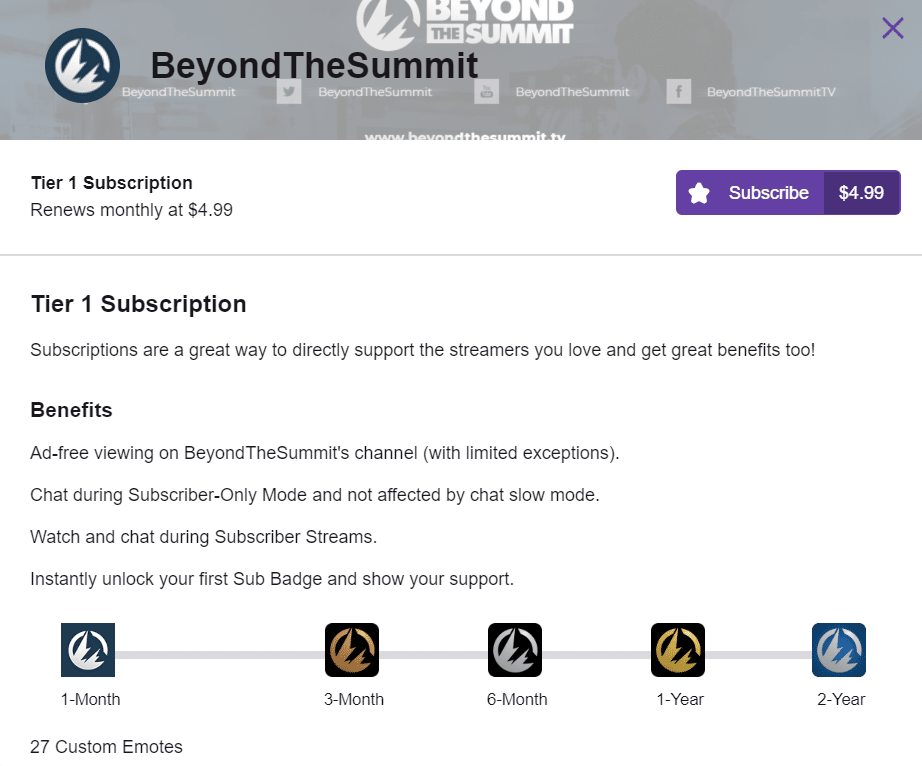This screenshot has width=922, height=766.
Task: Click the BeyondTheSummit YouTube handle text
Action: tap(572, 92)
